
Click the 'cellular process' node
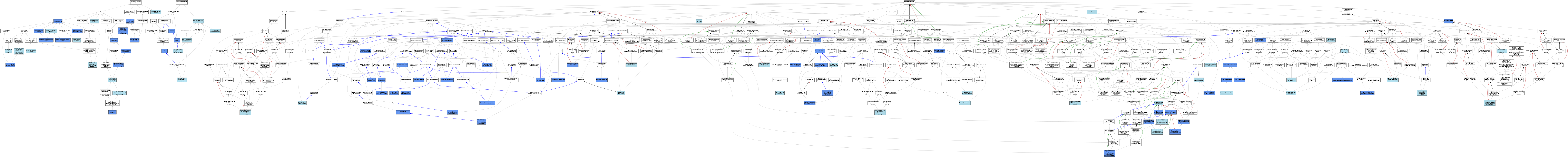(752, 12)
